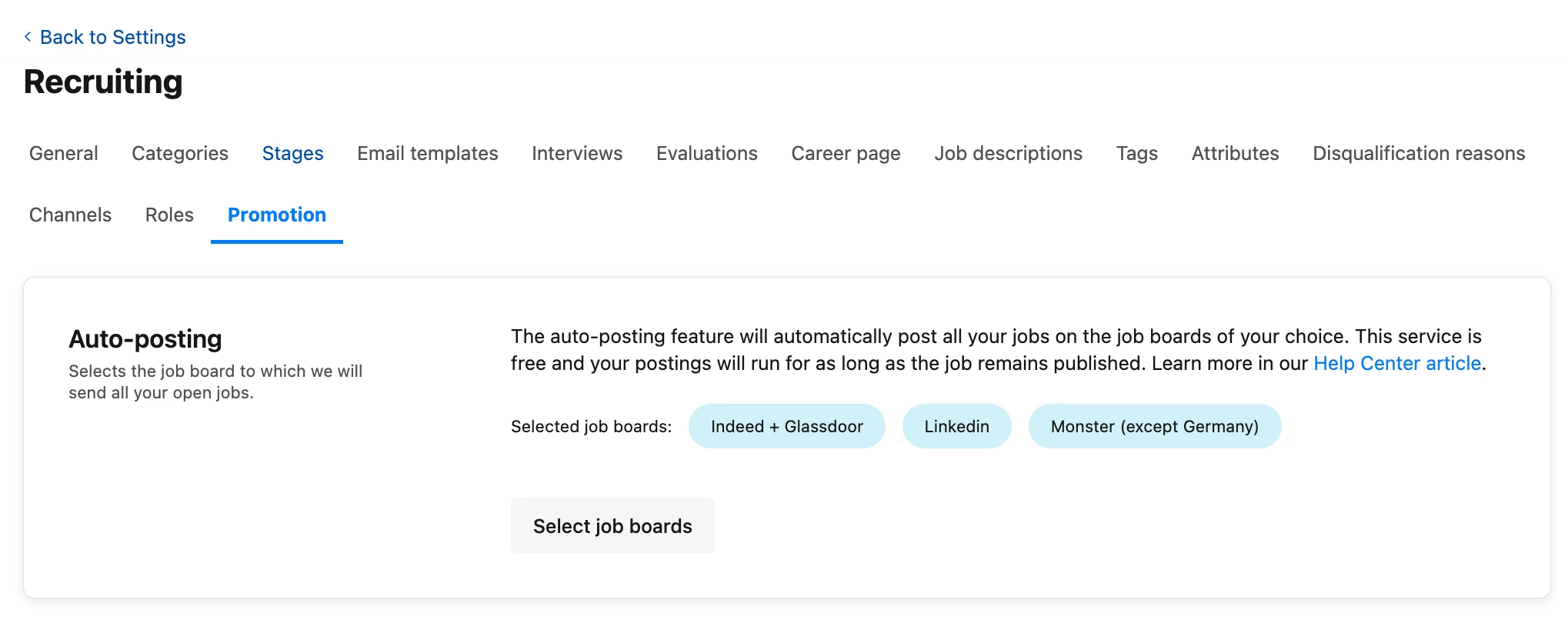Open the Job descriptions tab
The image size is (1568, 623).
pyautogui.click(x=1008, y=153)
